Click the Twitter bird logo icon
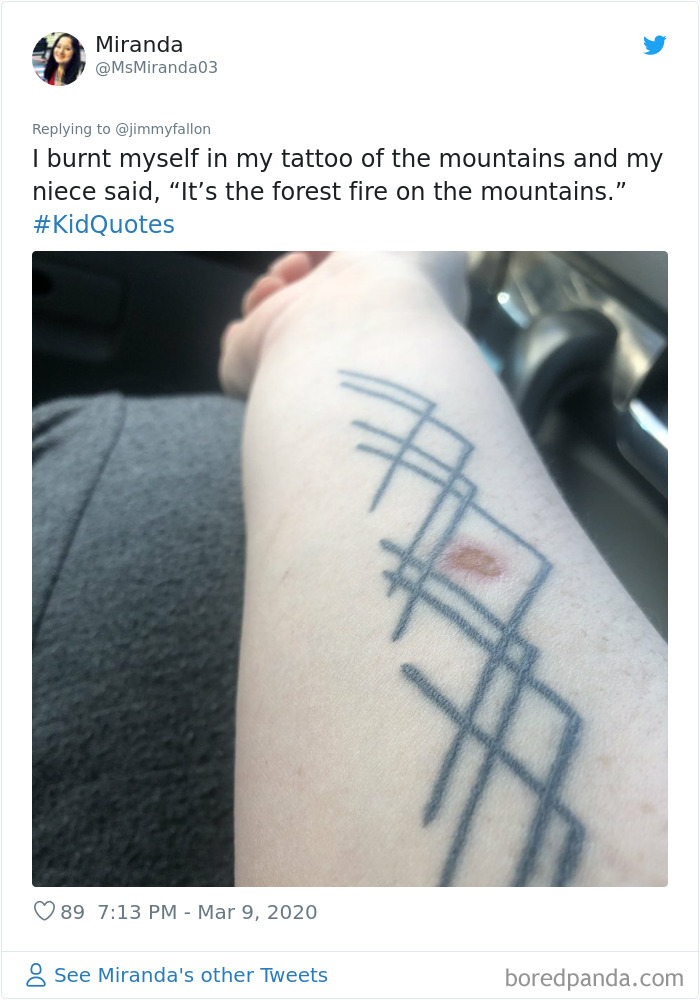The image size is (700, 1000). click(654, 45)
